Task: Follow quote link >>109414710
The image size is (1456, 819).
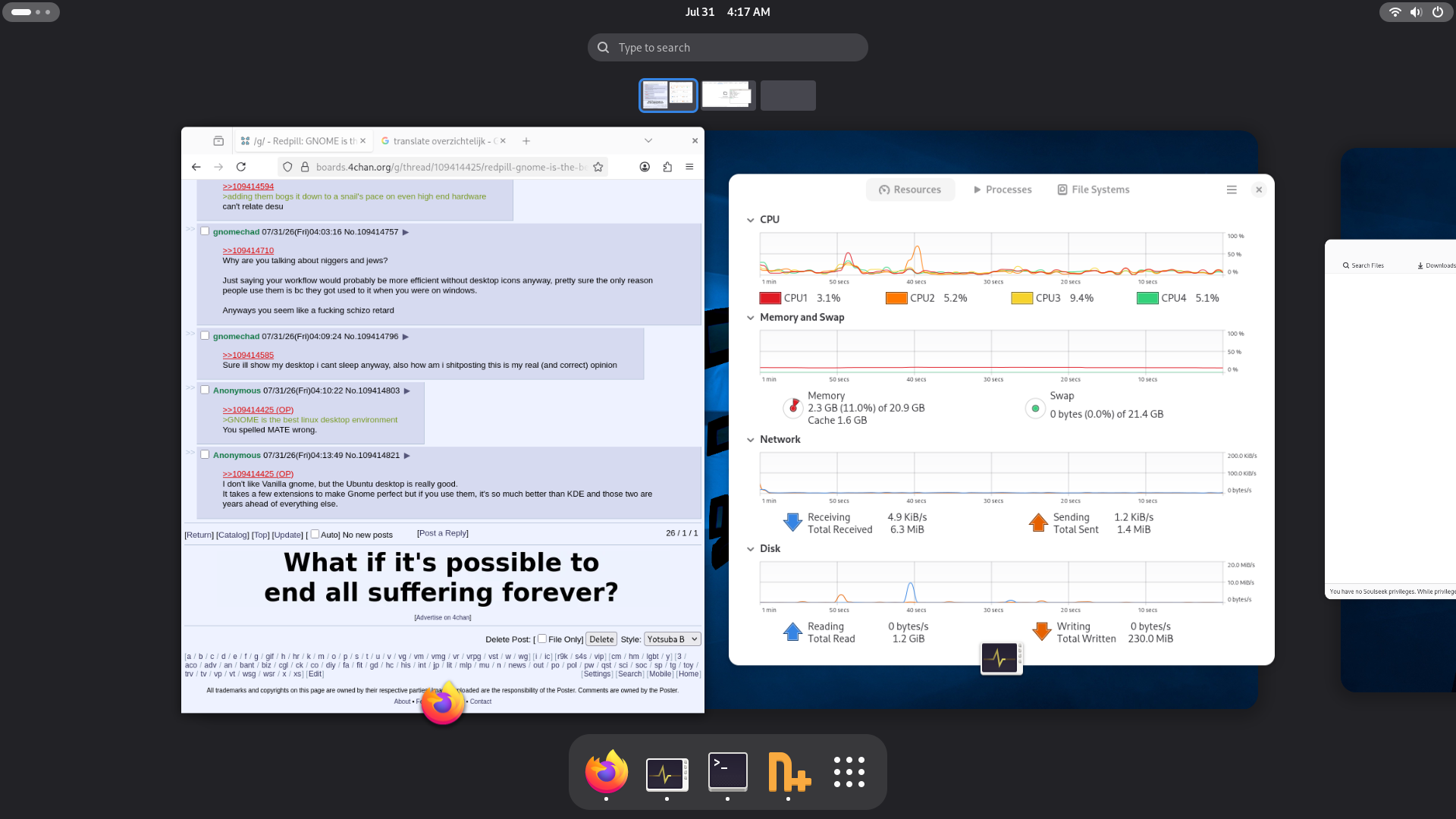Action: pyautogui.click(x=248, y=250)
